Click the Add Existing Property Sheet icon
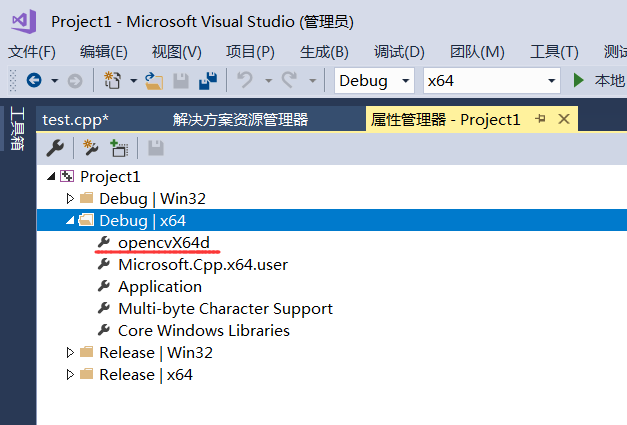 pos(119,148)
